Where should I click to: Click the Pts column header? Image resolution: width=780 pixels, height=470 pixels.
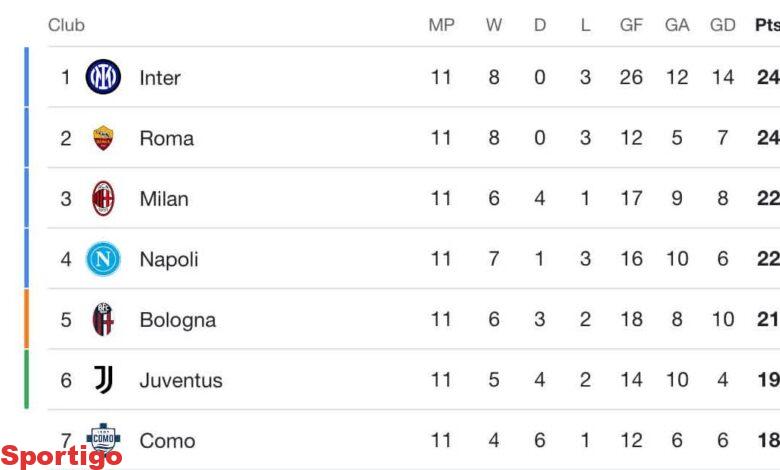point(767,25)
